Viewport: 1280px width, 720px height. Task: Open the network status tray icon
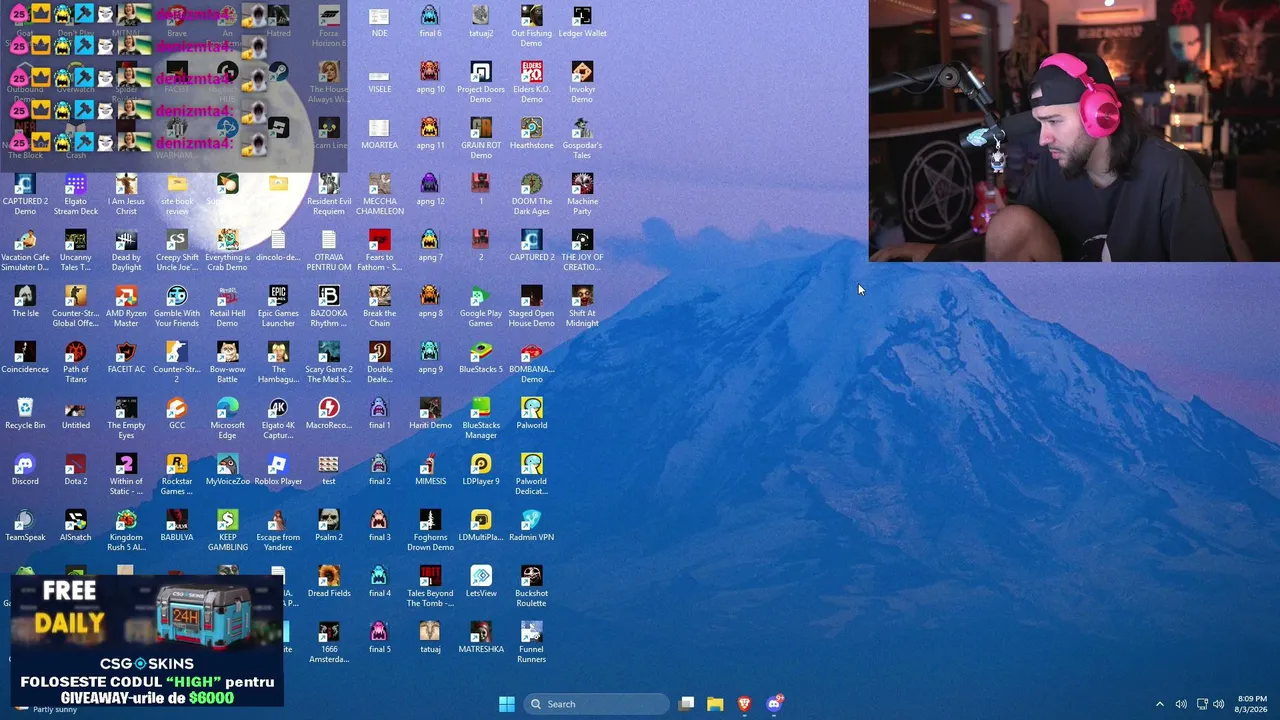[1202, 704]
